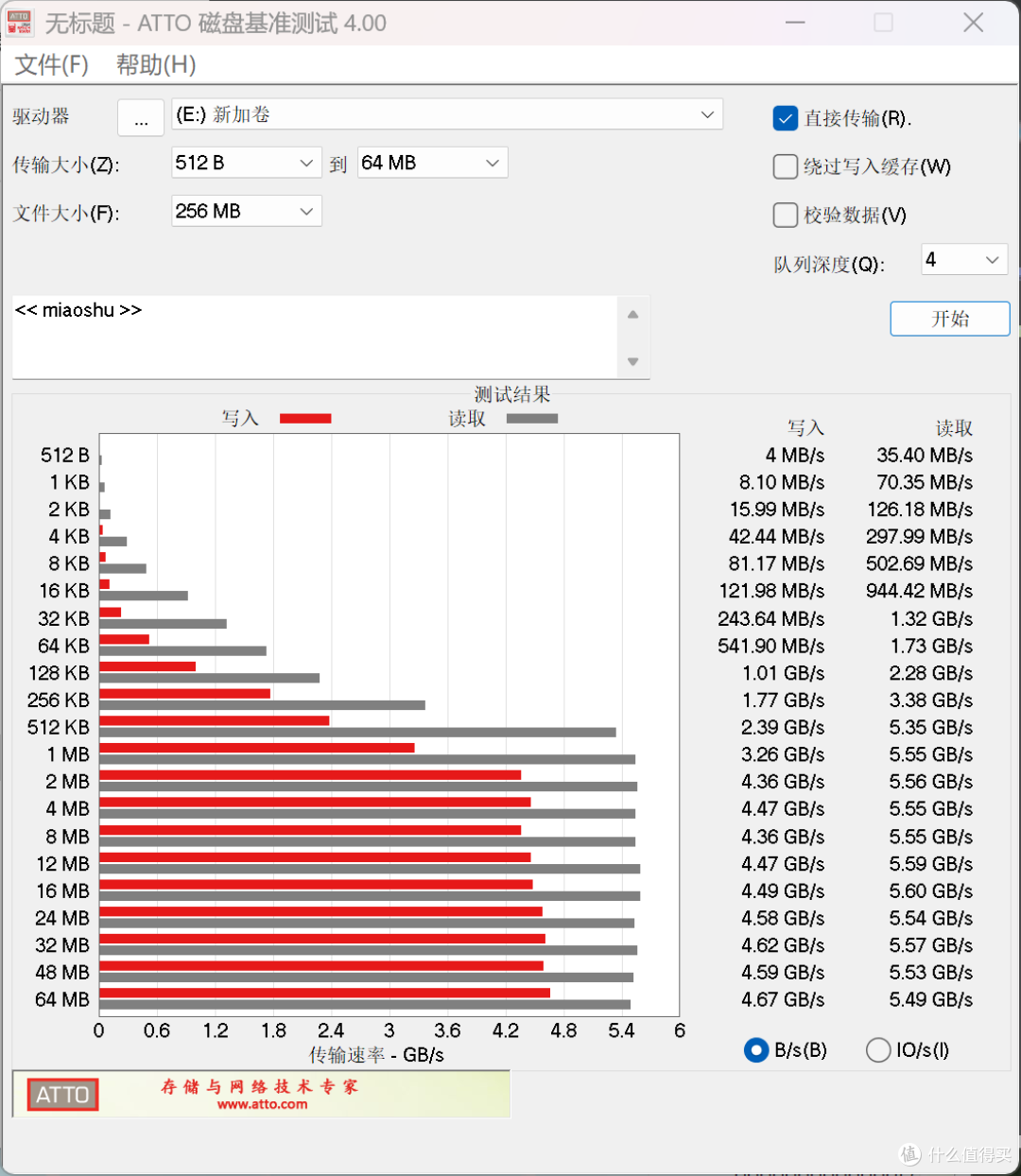Open the 帮助(H) menu
The height and width of the screenshot is (1176, 1021).
(x=156, y=64)
